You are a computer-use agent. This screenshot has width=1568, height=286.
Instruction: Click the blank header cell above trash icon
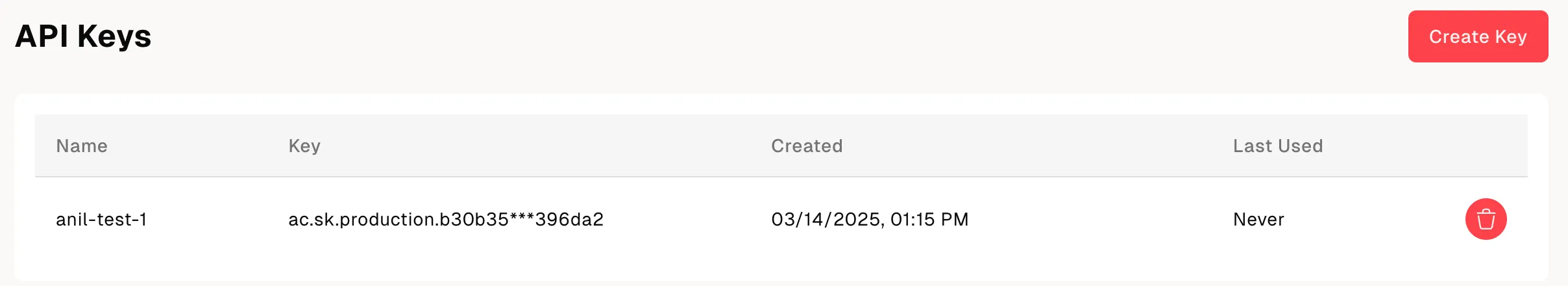(x=1486, y=146)
